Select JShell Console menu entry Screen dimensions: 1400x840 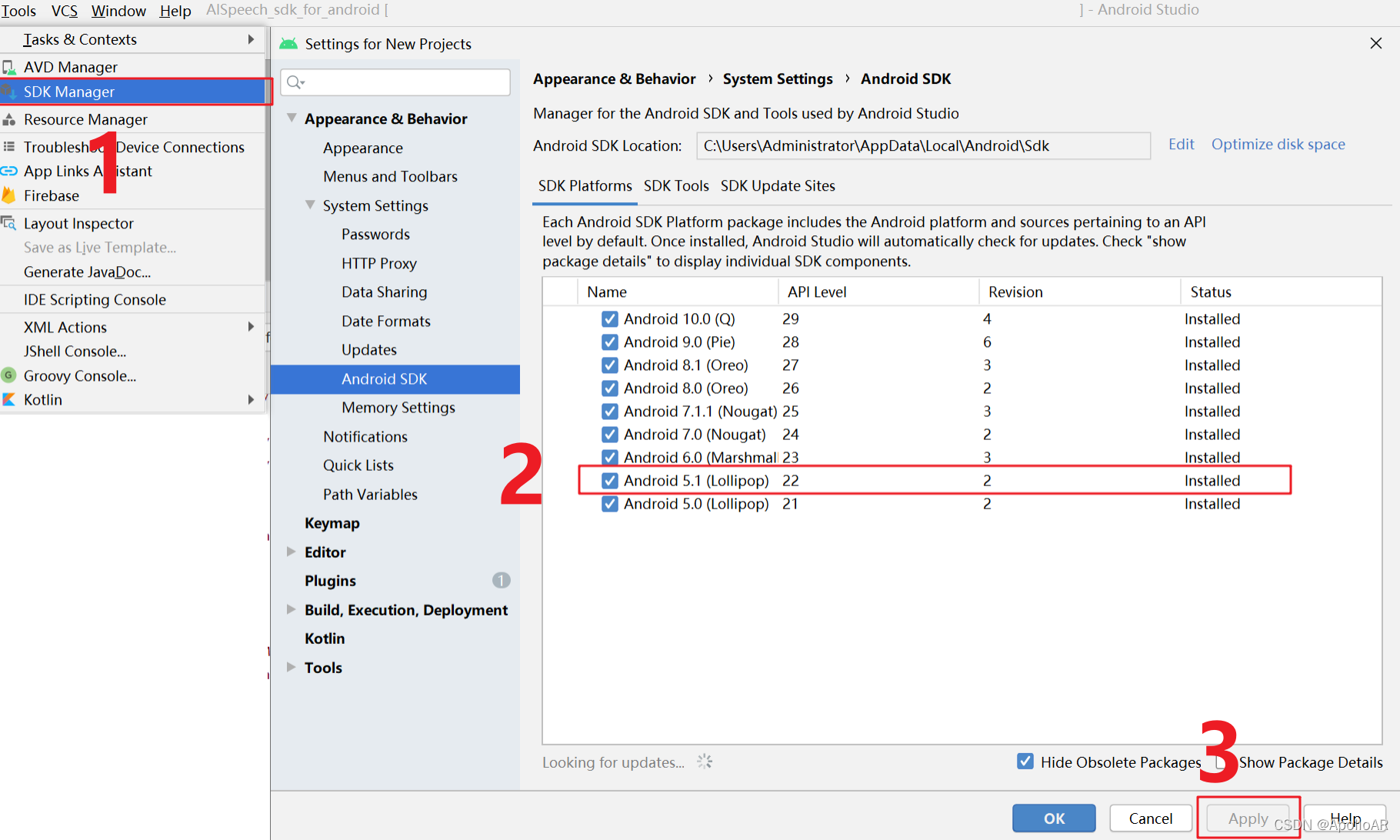134,351
